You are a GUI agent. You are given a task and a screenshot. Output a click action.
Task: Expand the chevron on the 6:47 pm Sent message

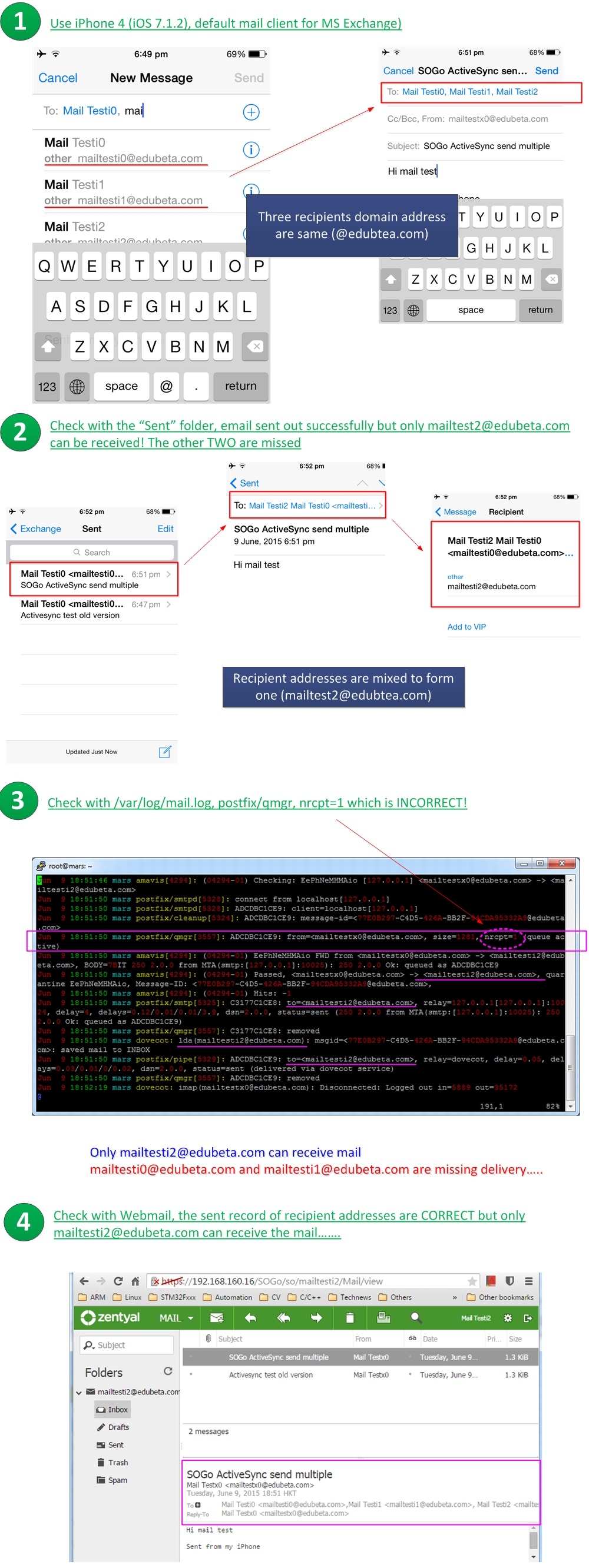168,604
